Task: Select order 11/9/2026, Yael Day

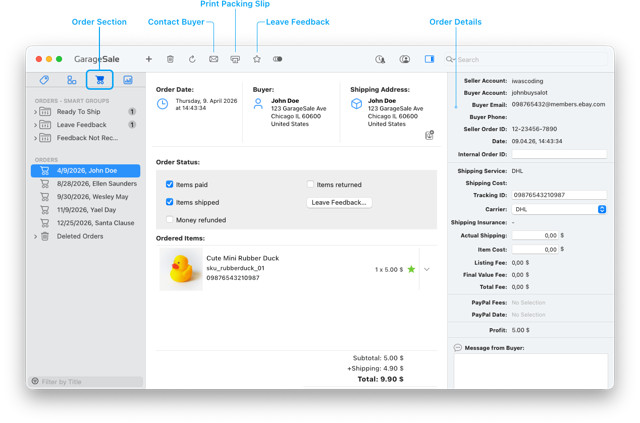Action: click(x=86, y=210)
